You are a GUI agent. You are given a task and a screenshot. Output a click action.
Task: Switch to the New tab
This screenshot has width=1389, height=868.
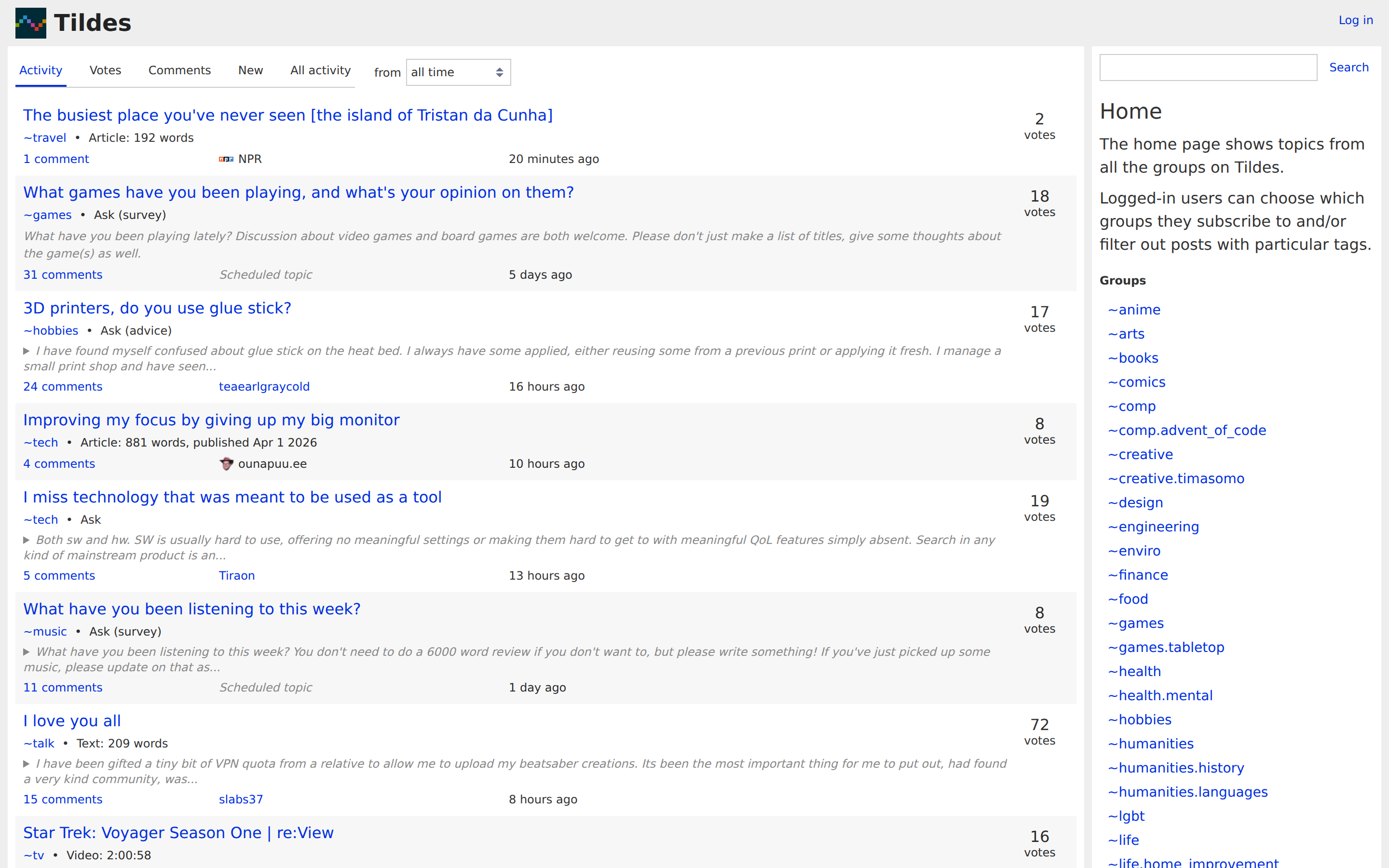(250, 70)
